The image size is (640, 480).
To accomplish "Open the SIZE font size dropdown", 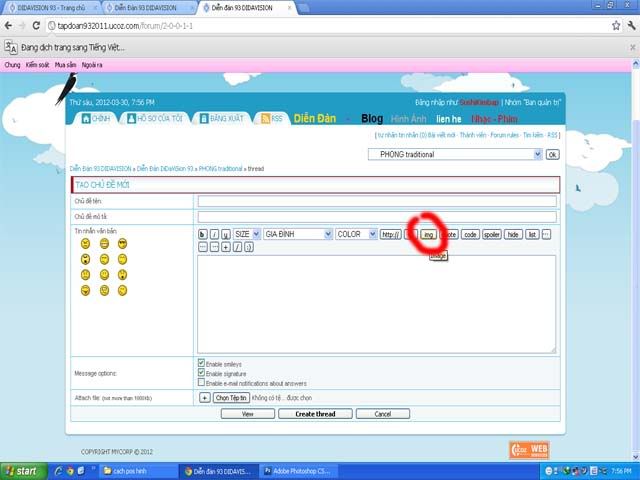I will (247, 234).
